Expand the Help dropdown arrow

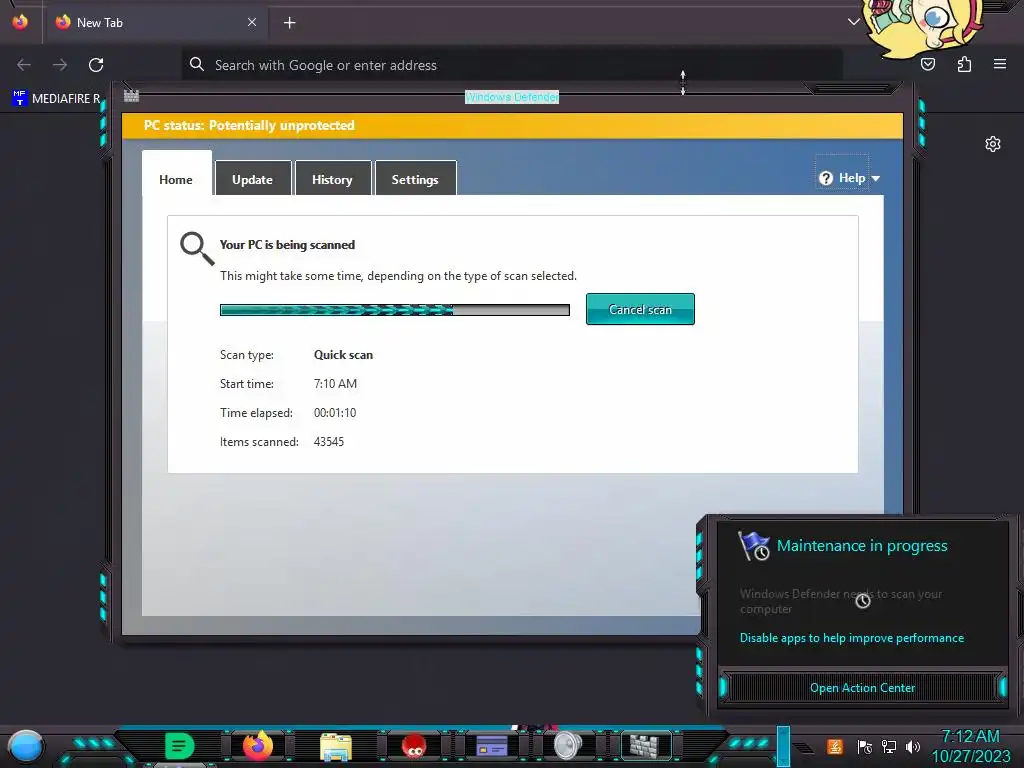876,178
